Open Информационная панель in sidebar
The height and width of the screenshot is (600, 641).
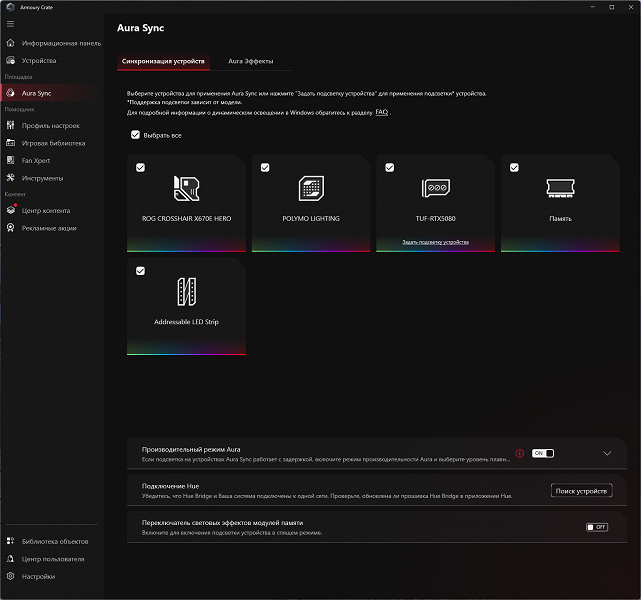click(52, 43)
